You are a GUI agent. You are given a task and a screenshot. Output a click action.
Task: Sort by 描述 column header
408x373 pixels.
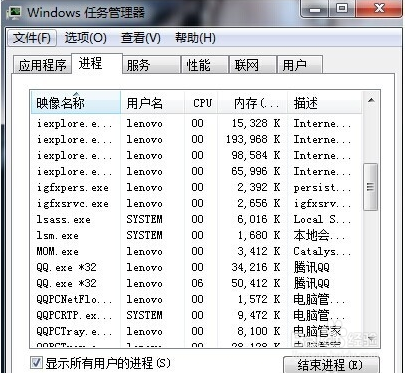tap(324, 103)
